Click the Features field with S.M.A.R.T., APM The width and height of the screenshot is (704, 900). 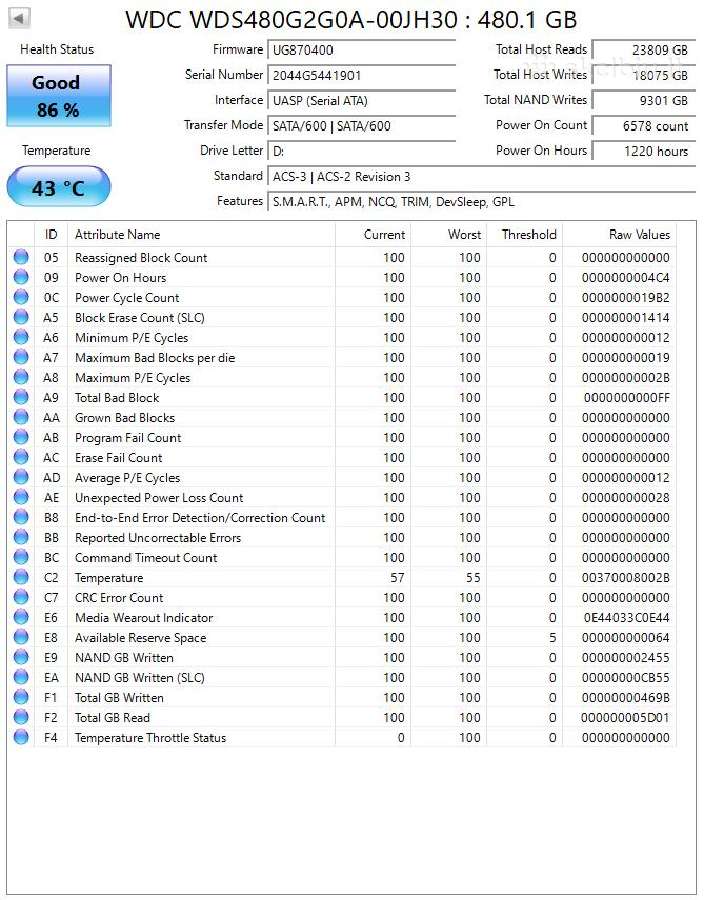[x=481, y=201]
